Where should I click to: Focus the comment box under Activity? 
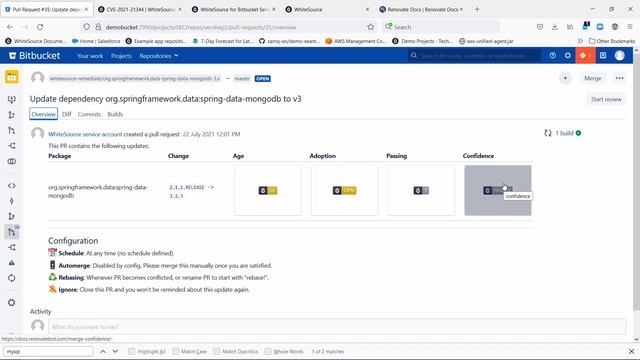(x=337, y=327)
